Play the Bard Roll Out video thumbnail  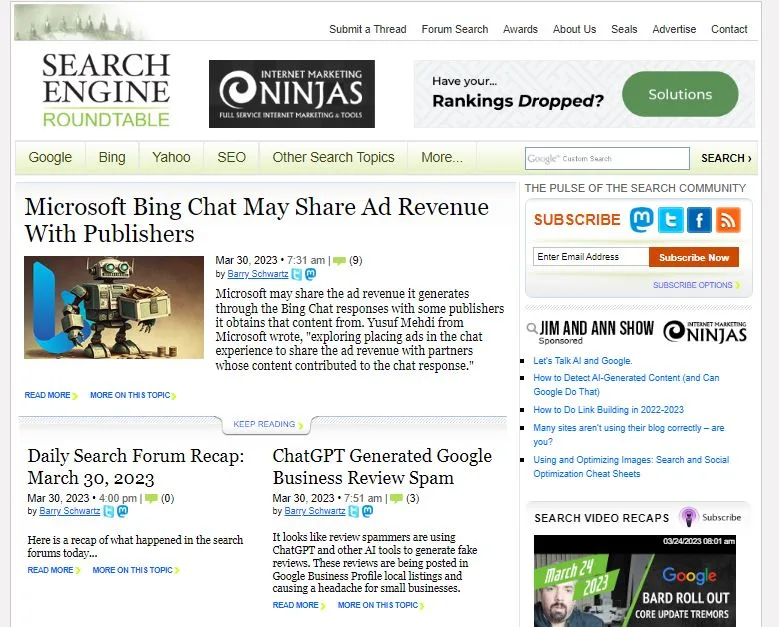[634, 581]
